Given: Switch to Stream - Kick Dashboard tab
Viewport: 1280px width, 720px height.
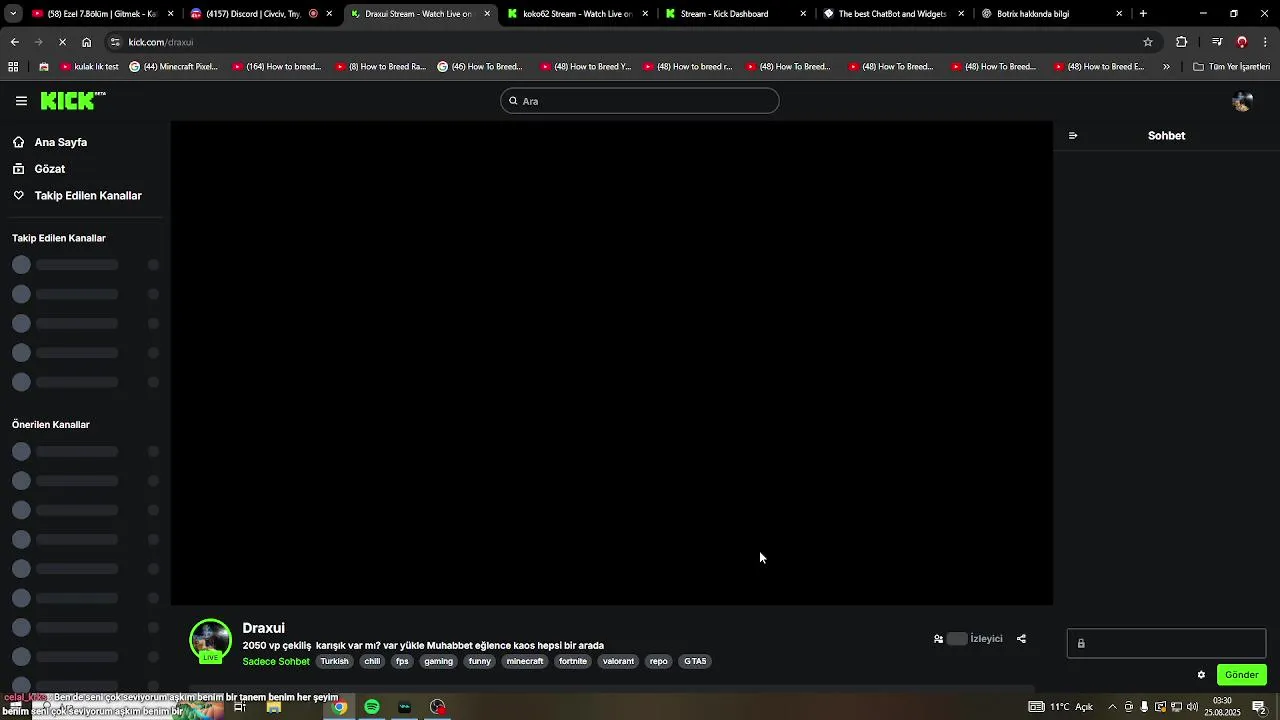Looking at the screenshot, I should [x=735, y=14].
